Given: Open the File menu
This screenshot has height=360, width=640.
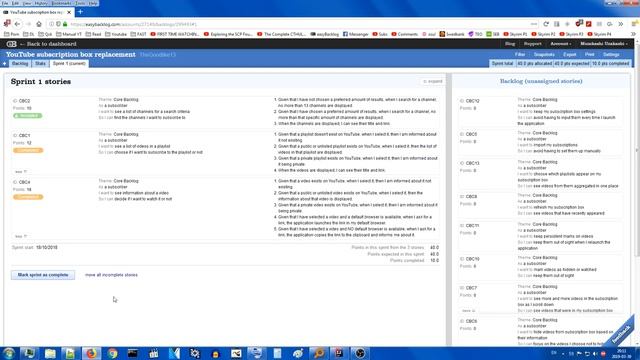Looking at the screenshot, I should pos(5,3).
